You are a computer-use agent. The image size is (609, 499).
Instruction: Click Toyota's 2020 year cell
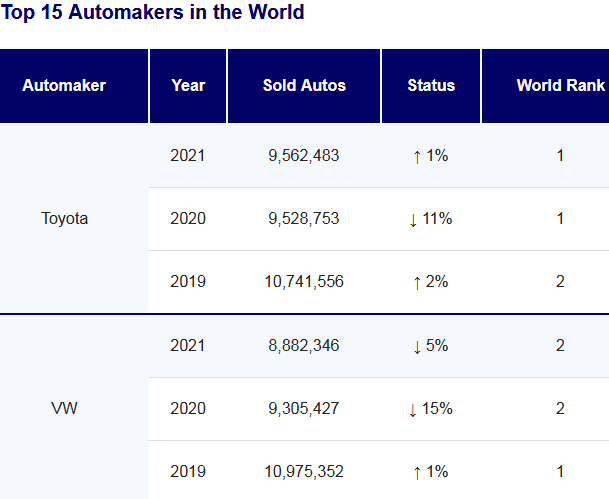tap(188, 219)
